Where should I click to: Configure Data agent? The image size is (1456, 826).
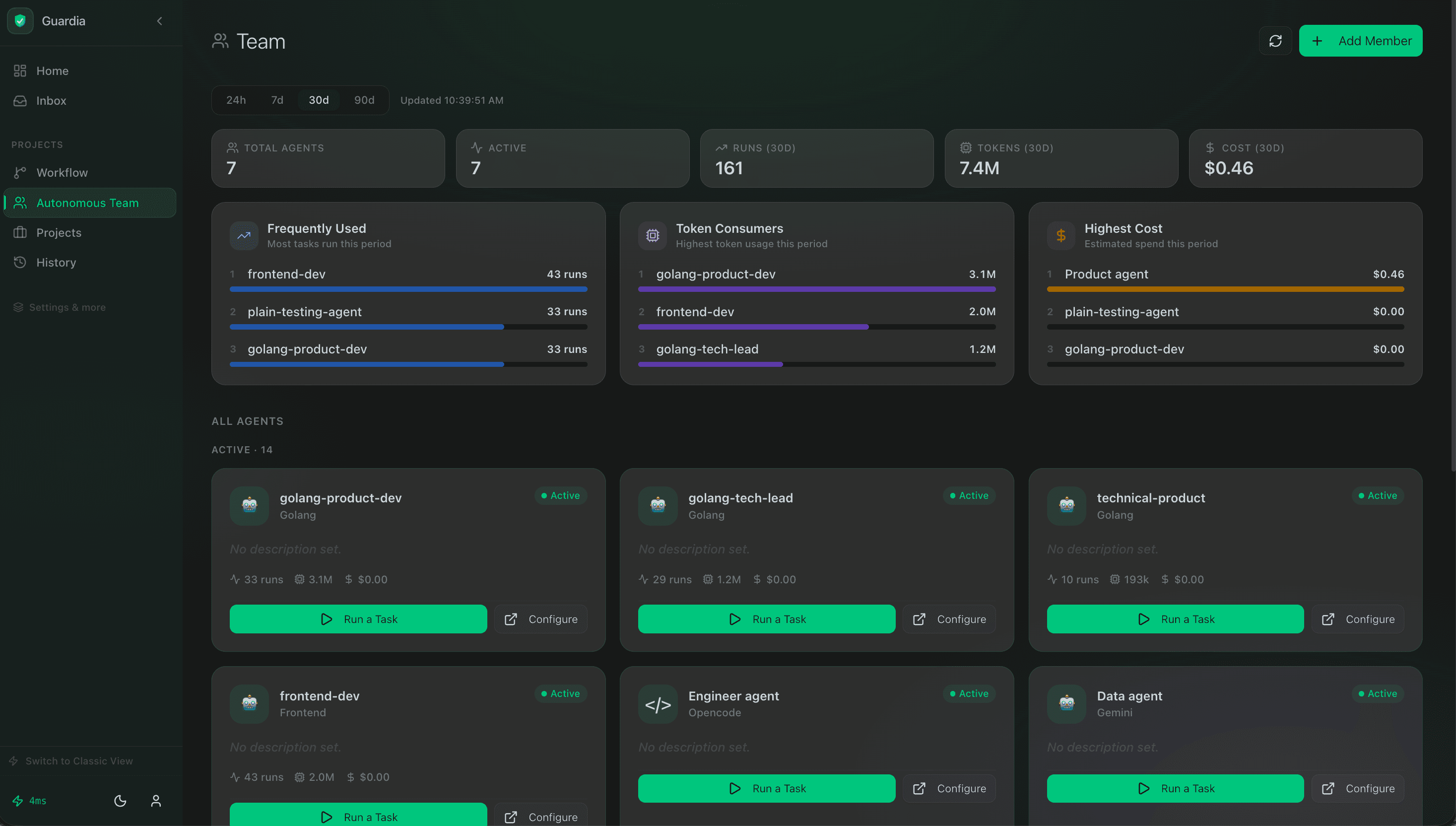coord(1358,789)
